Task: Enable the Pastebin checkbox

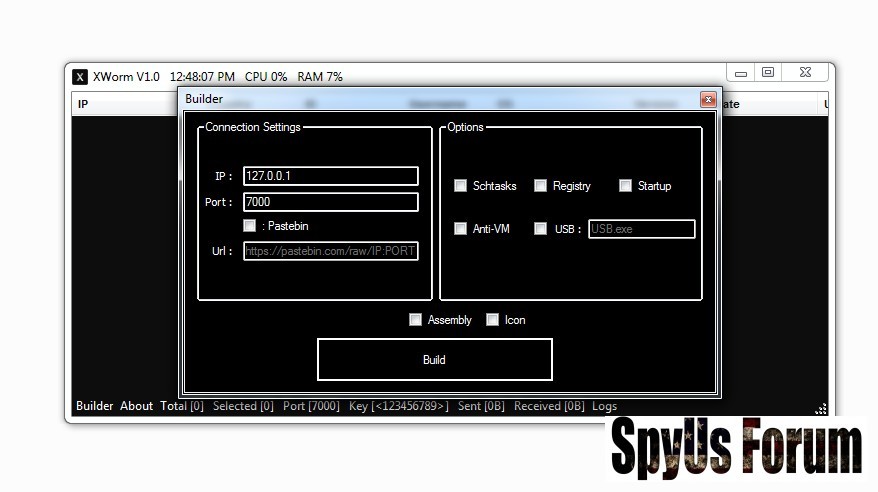Action: click(x=250, y=226)
